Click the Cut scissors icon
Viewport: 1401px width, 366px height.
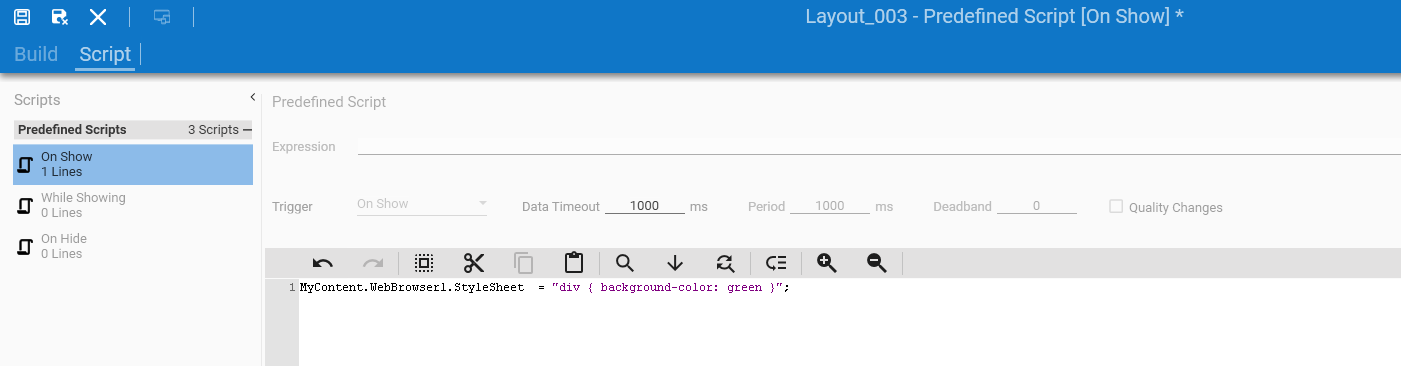coord(474,263)
